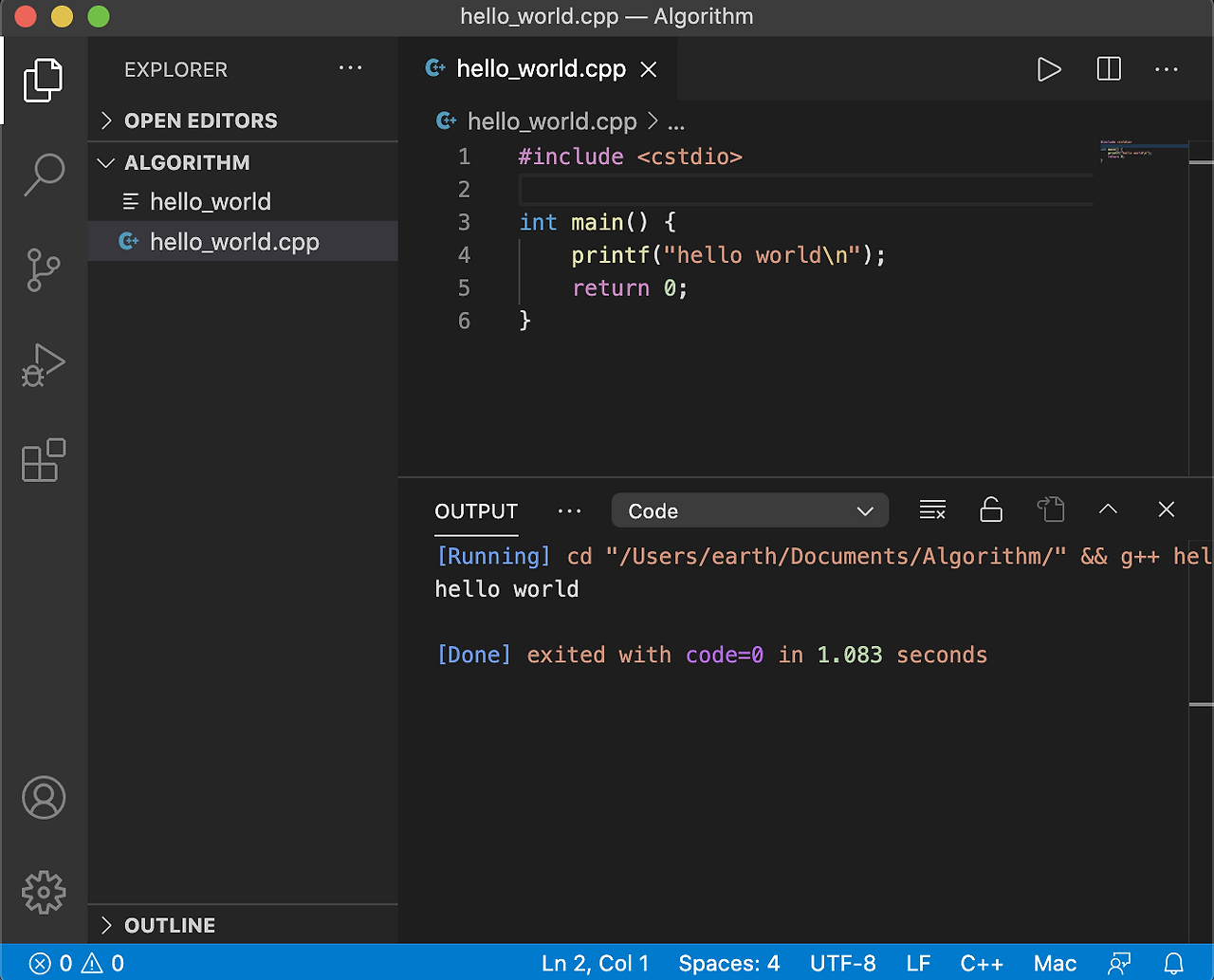
Task: Open Explorer Views and More Actions ellipsis
Action: coord(351,68)
